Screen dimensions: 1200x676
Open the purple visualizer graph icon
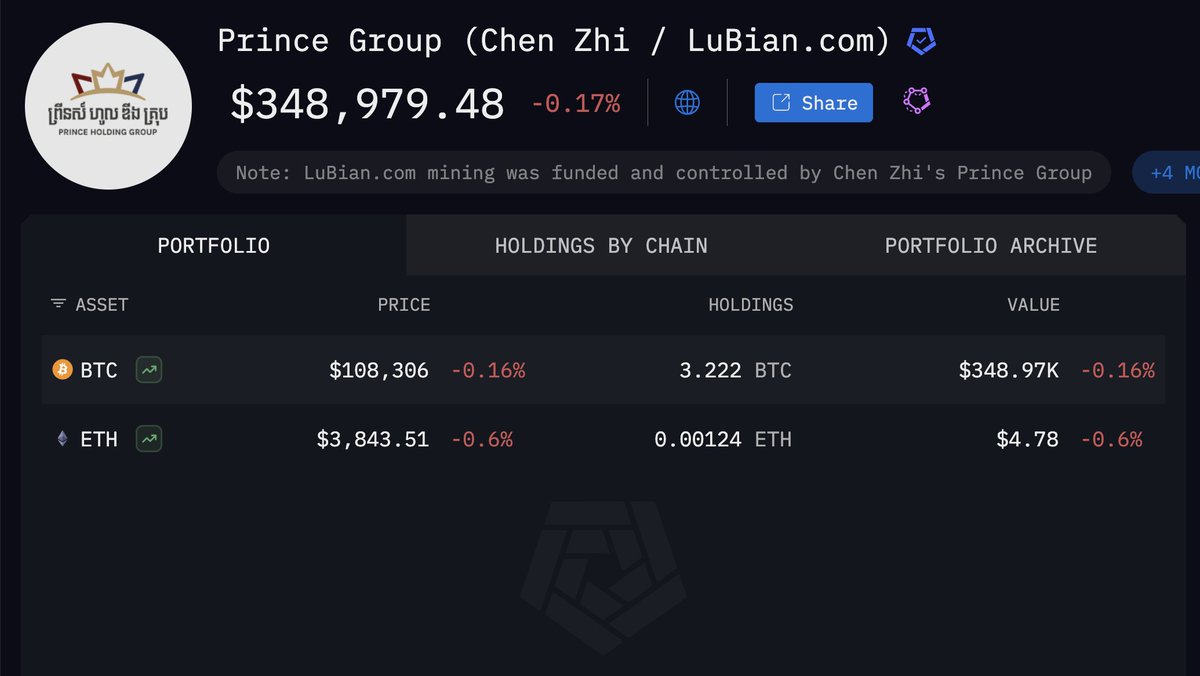tap(917, 101)
